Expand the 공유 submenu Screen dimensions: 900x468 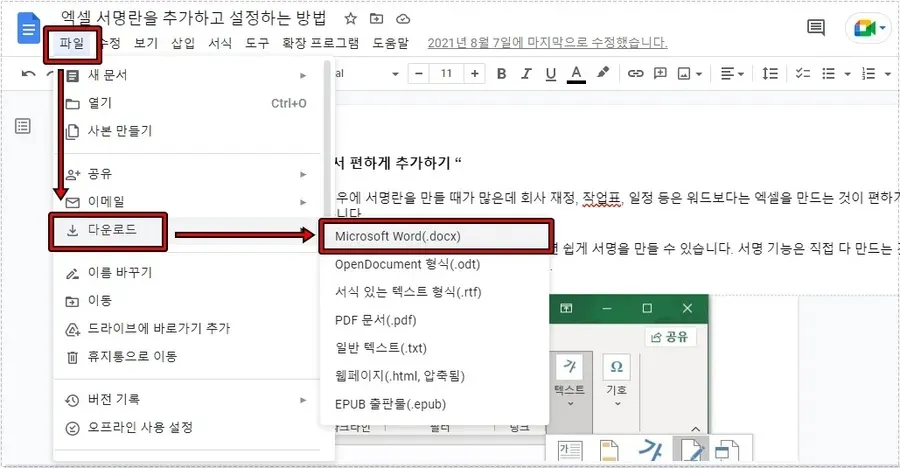tap(187, 174)
